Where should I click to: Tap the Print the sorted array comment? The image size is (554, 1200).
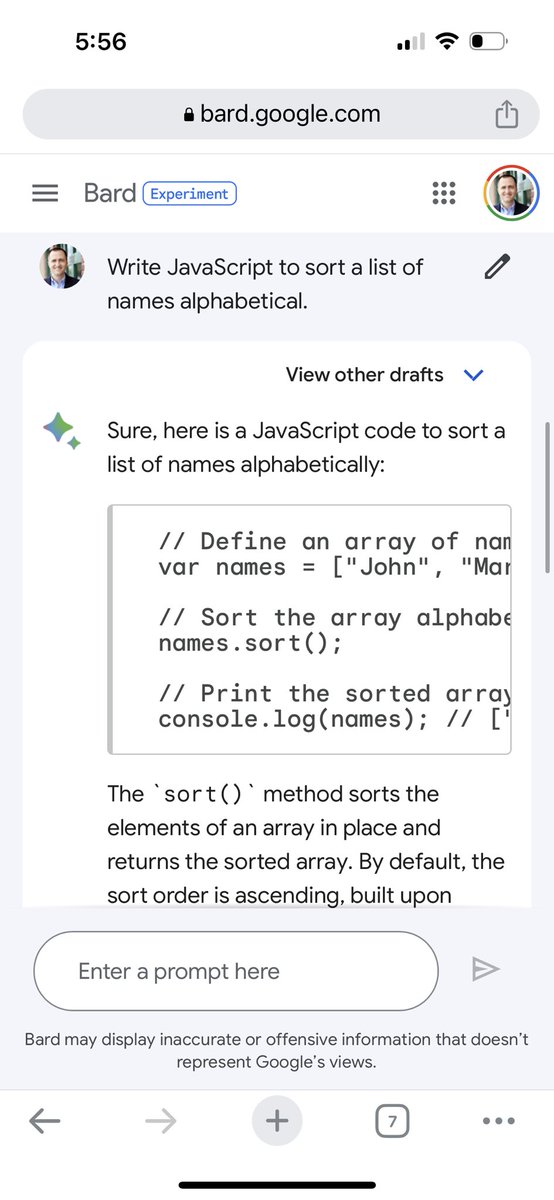click(x=334, y=694)
